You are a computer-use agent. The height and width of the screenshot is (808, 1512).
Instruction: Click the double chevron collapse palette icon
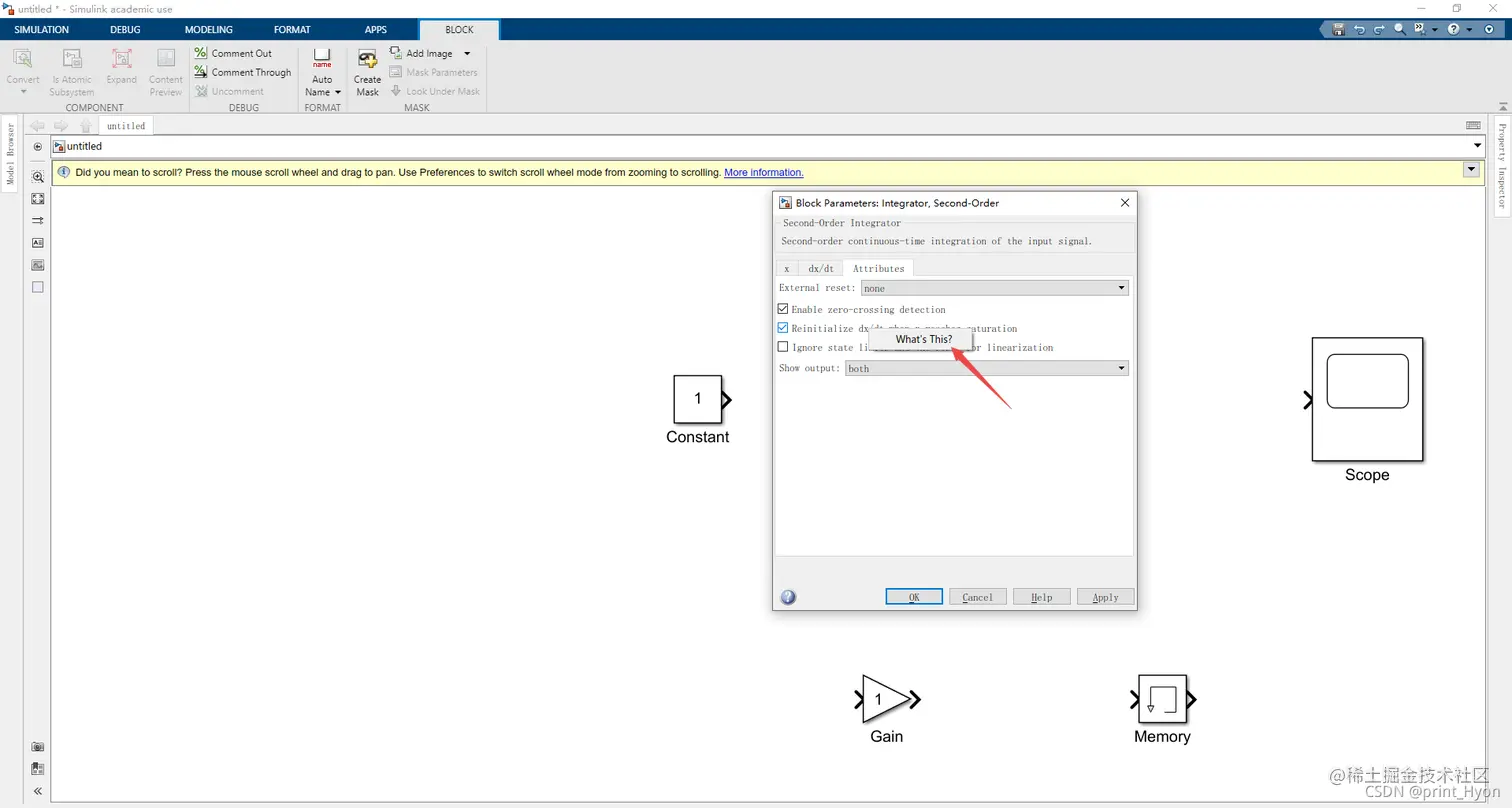(x=38, y=791)
